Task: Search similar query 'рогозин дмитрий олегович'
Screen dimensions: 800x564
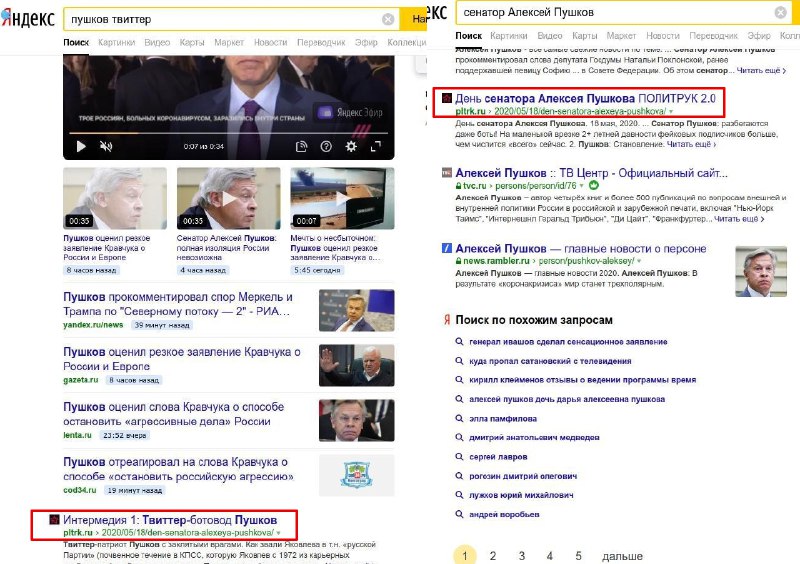Action: [523, 476]
